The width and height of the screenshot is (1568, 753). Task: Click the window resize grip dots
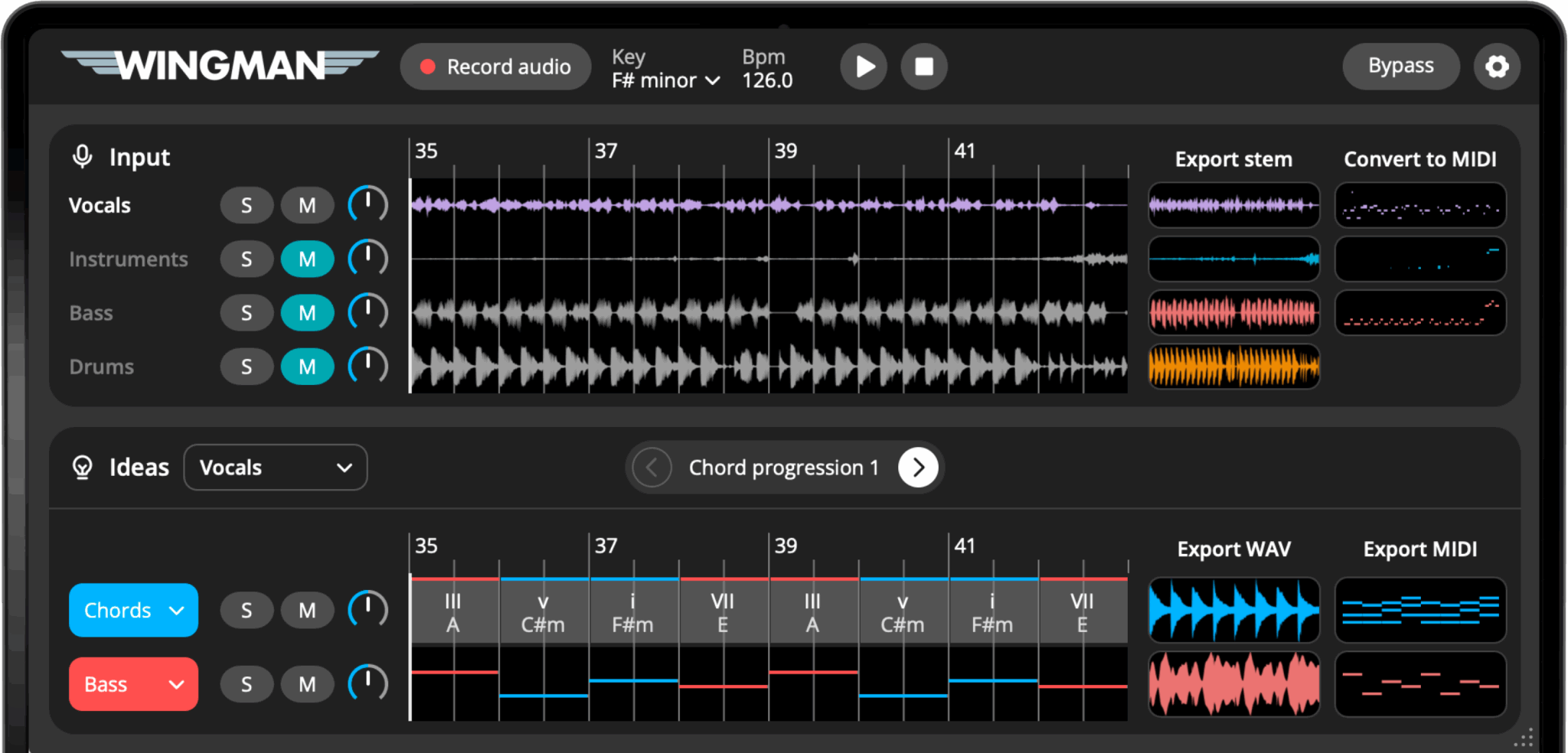tap(1524, 738)
